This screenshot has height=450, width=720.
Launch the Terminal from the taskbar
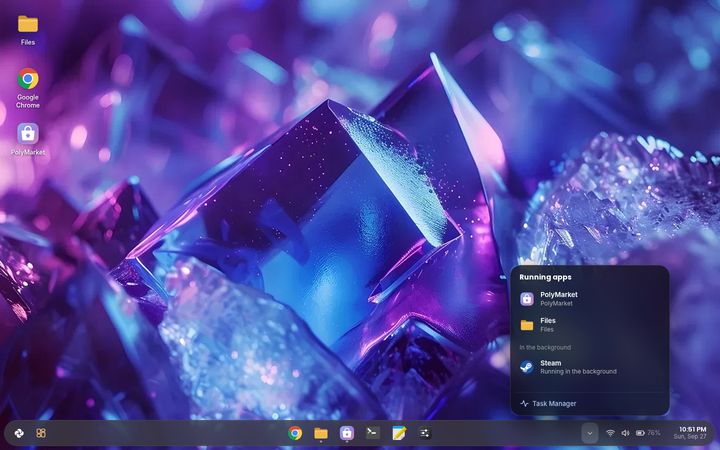click(x=372, y=433)
